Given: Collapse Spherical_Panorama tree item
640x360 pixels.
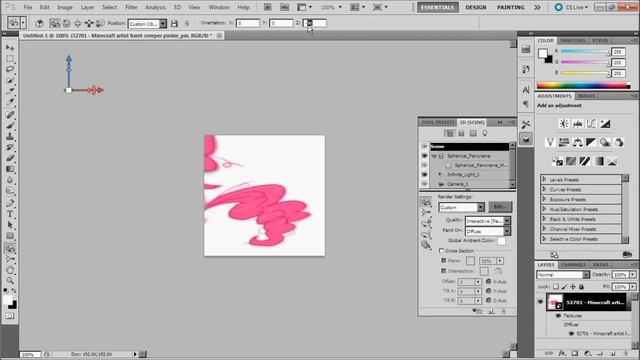Looking at the screenshot, I should coord(434,156).
